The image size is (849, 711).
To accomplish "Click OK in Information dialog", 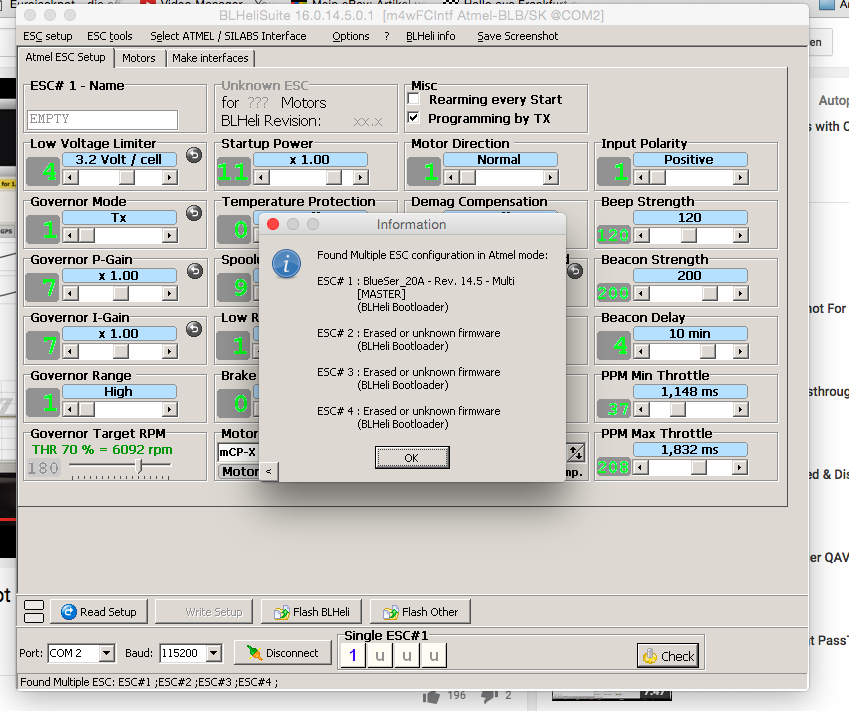I will (412, 458).
